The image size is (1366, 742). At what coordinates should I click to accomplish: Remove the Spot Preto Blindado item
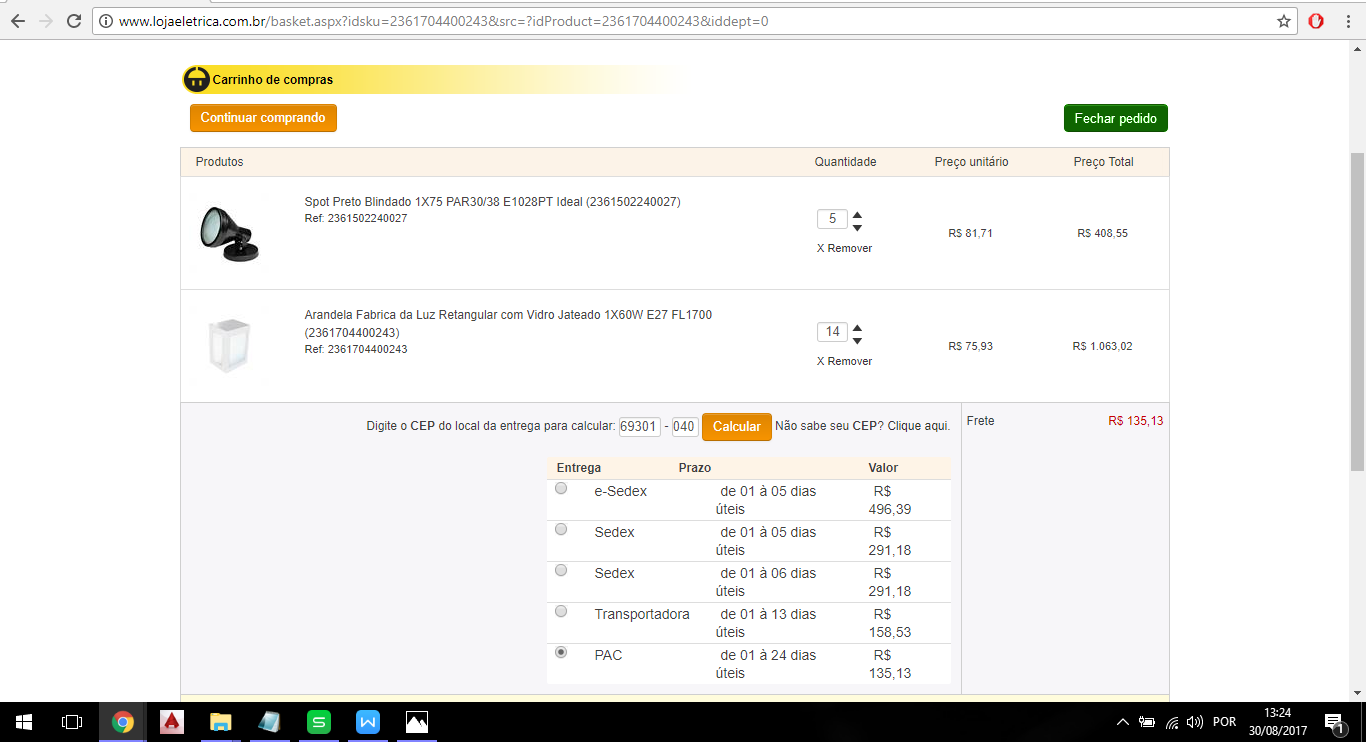(844, 248)
